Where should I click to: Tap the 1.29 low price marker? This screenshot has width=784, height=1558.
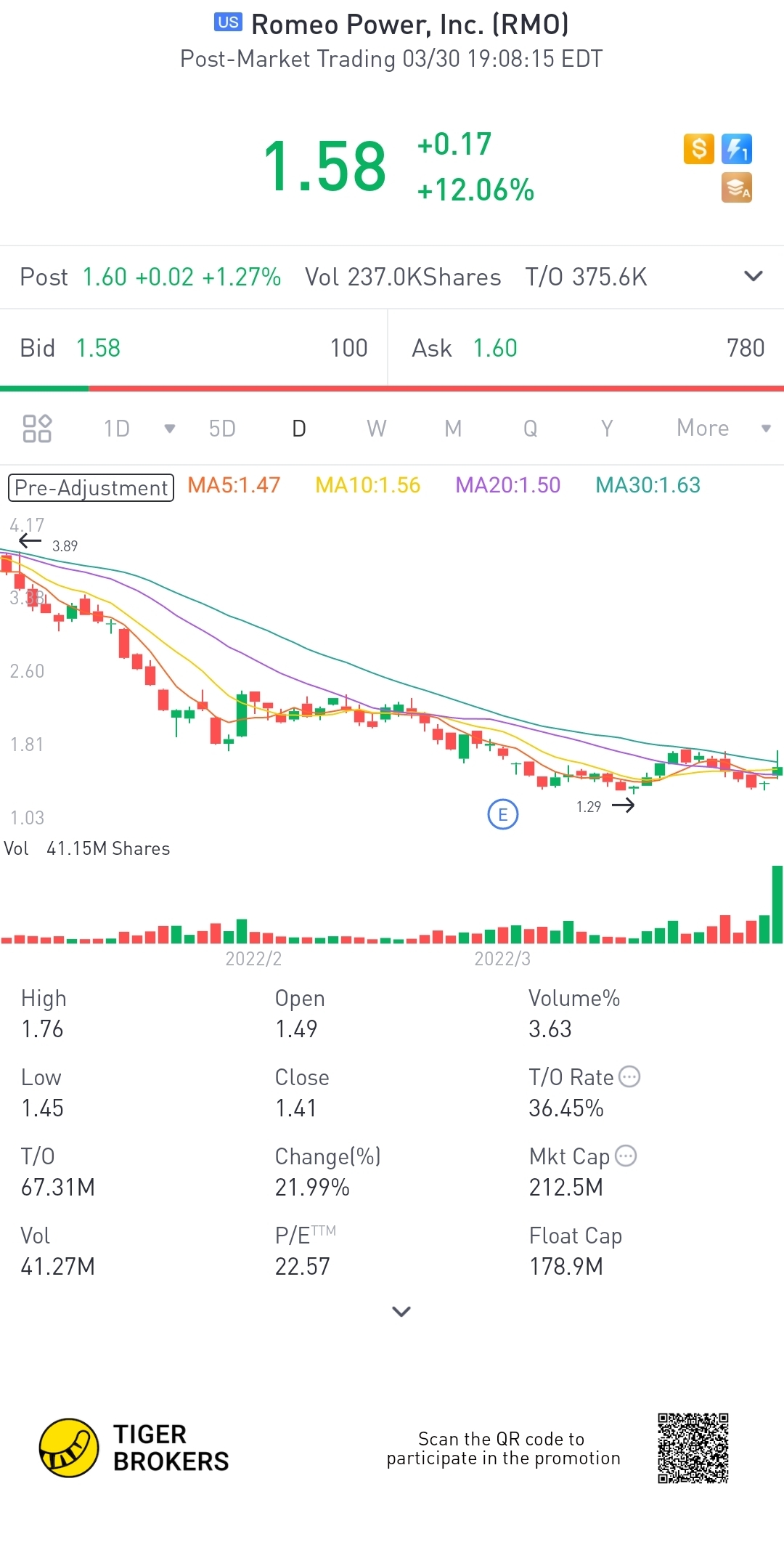[589, 807]
